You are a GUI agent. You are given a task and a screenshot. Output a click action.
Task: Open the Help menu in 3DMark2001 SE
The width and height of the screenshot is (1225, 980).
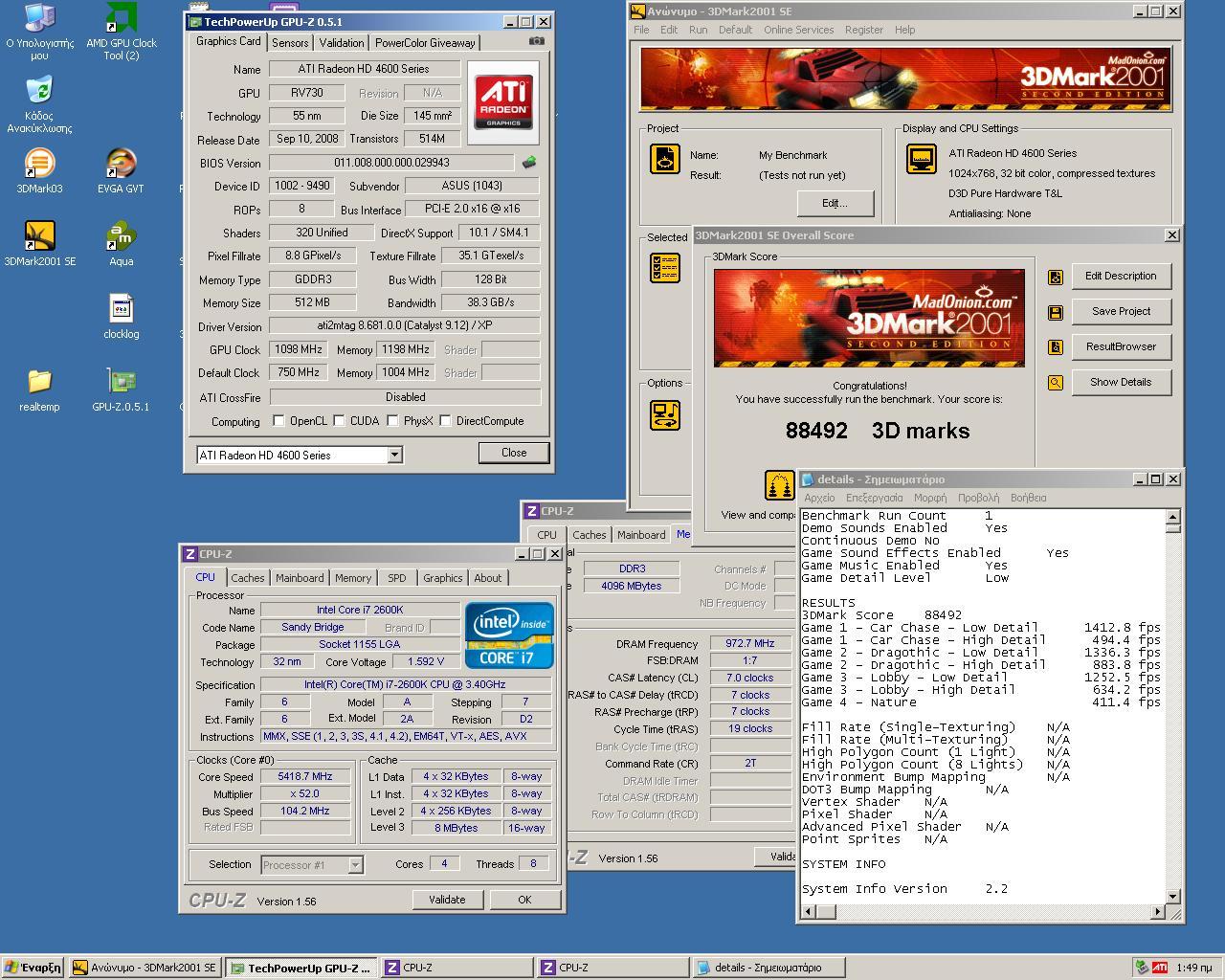905,30
